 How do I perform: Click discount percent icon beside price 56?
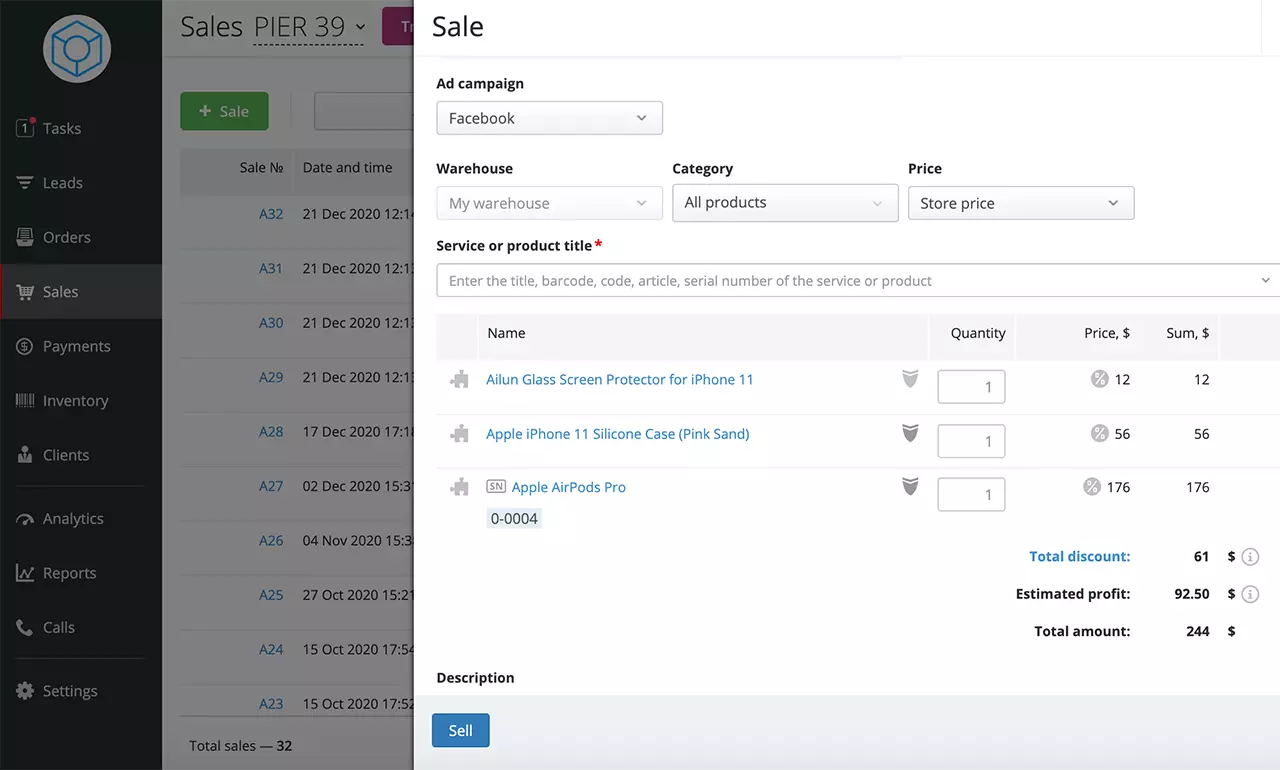click(x=1099, y=433)
